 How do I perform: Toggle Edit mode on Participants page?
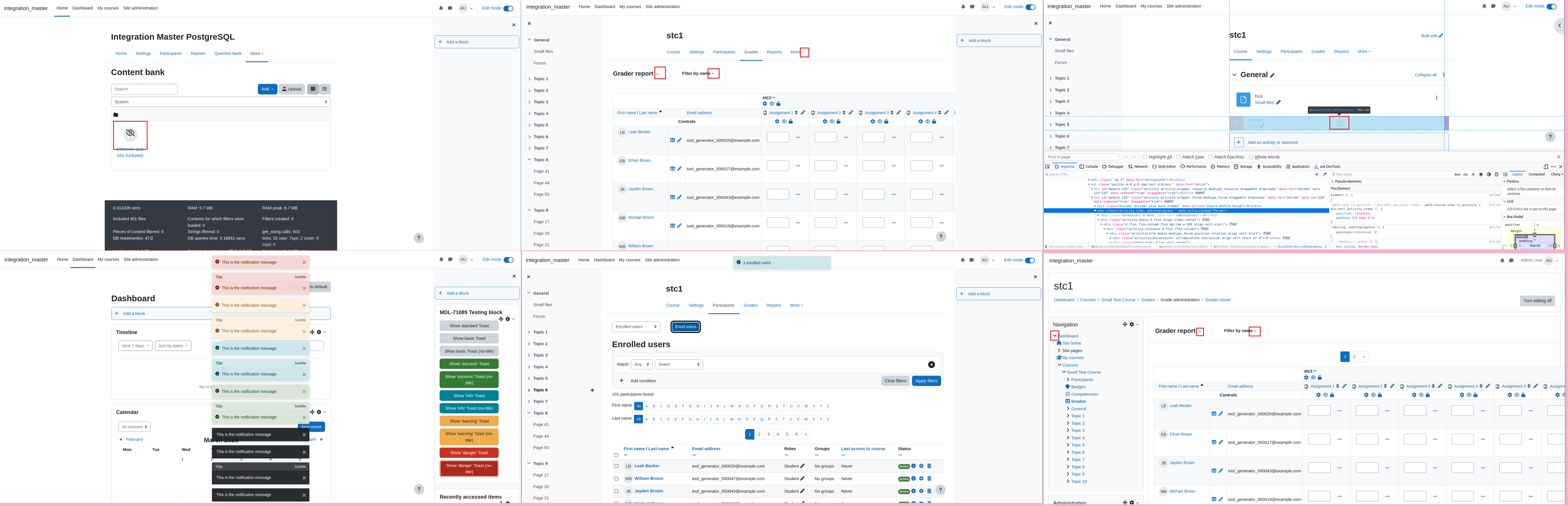point(1030,260)
